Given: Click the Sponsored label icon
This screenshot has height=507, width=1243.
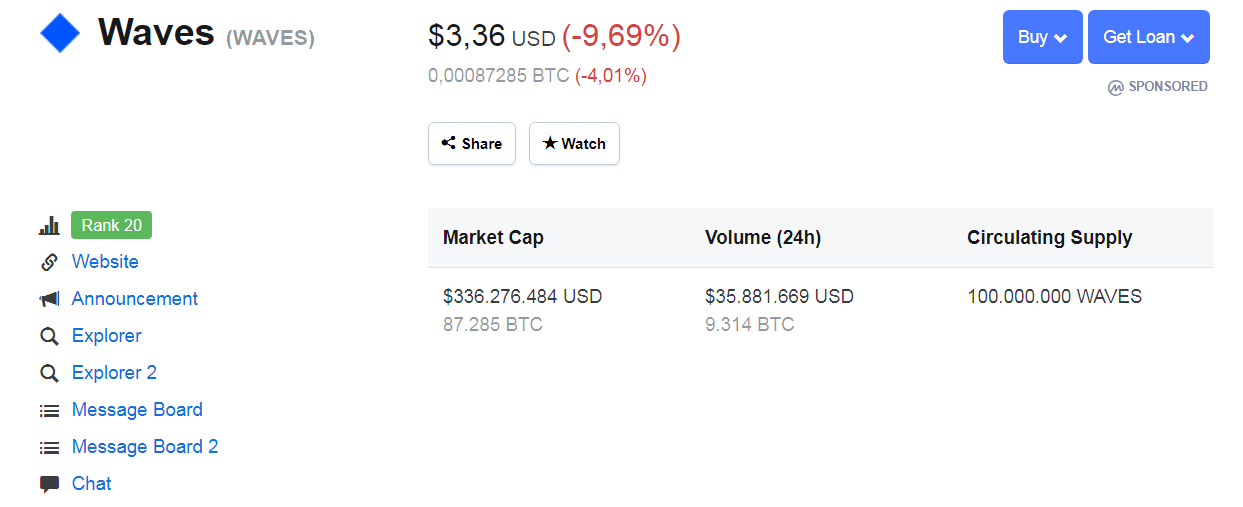Looking at the screenshot, I should (x=1116, y=87).
